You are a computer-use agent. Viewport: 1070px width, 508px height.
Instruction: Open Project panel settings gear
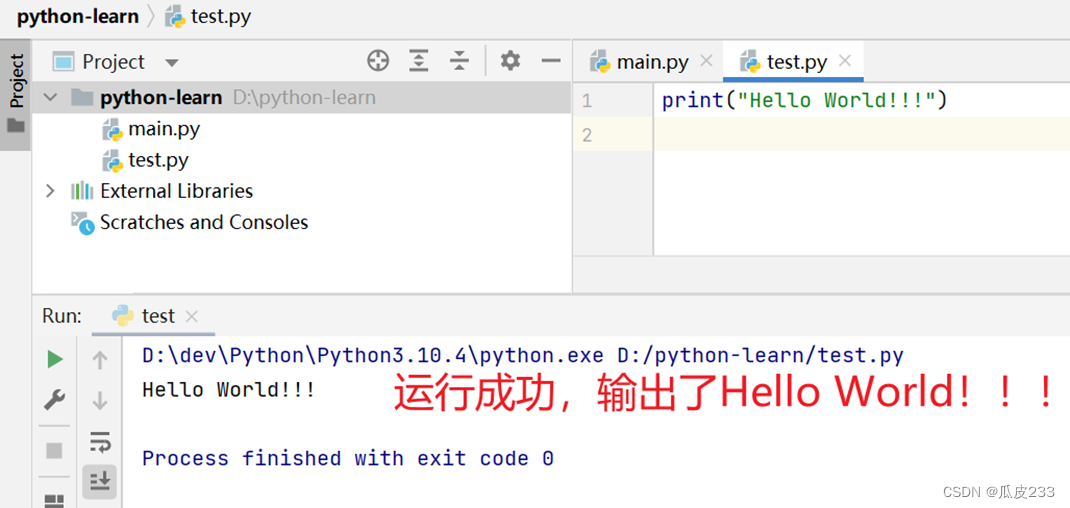(510, 61)
